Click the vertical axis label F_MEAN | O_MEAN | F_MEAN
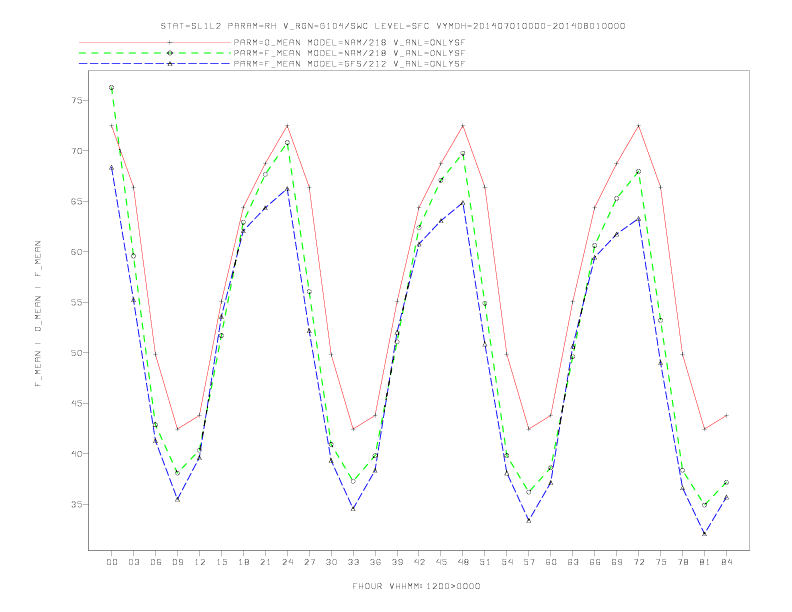 pos(38,314)
